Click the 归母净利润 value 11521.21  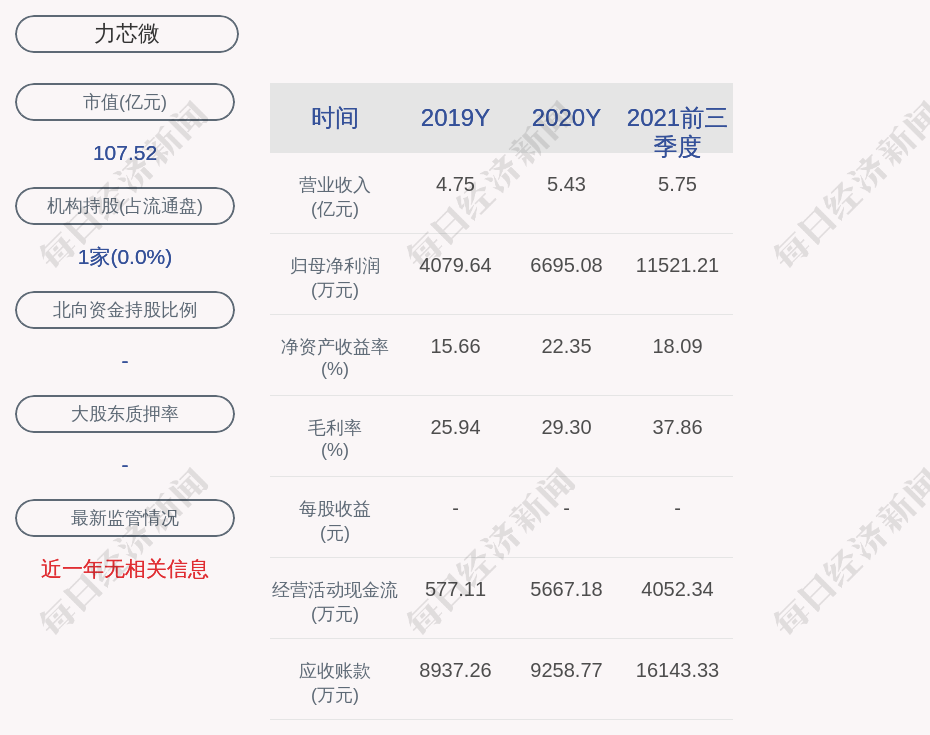tap(677, 266)
